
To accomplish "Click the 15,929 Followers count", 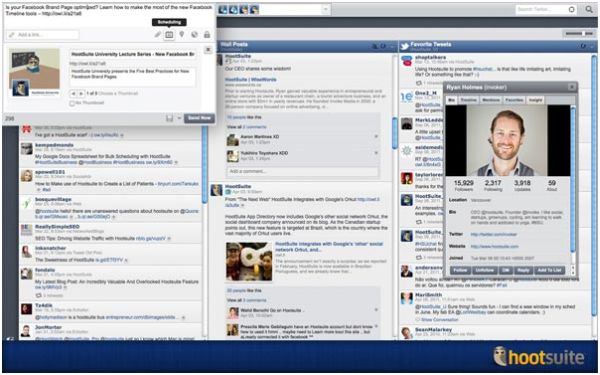I will click(463, 186).
